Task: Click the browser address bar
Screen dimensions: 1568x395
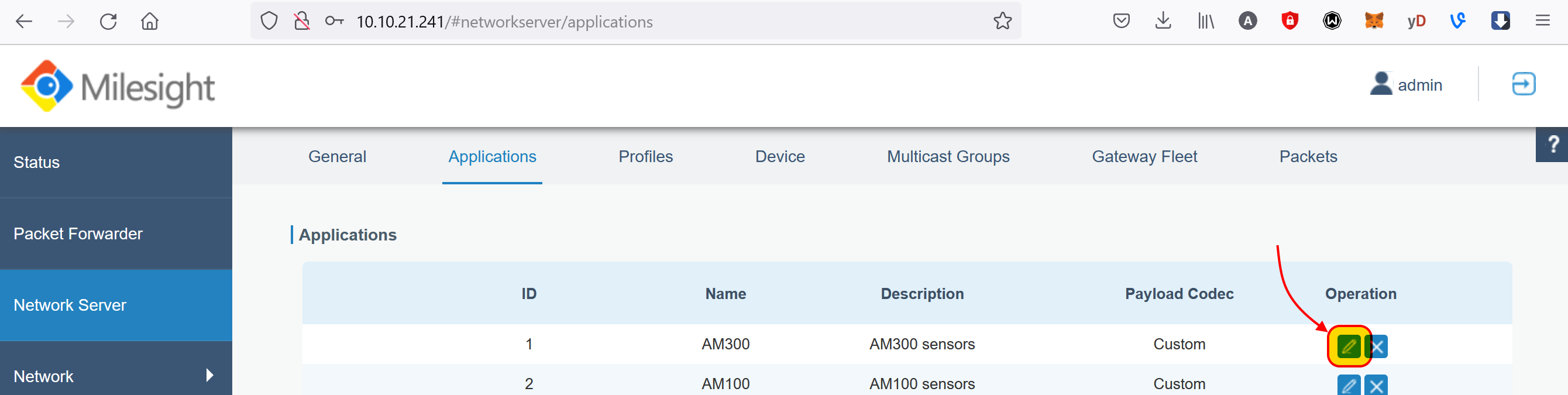Action: point(636,22)
